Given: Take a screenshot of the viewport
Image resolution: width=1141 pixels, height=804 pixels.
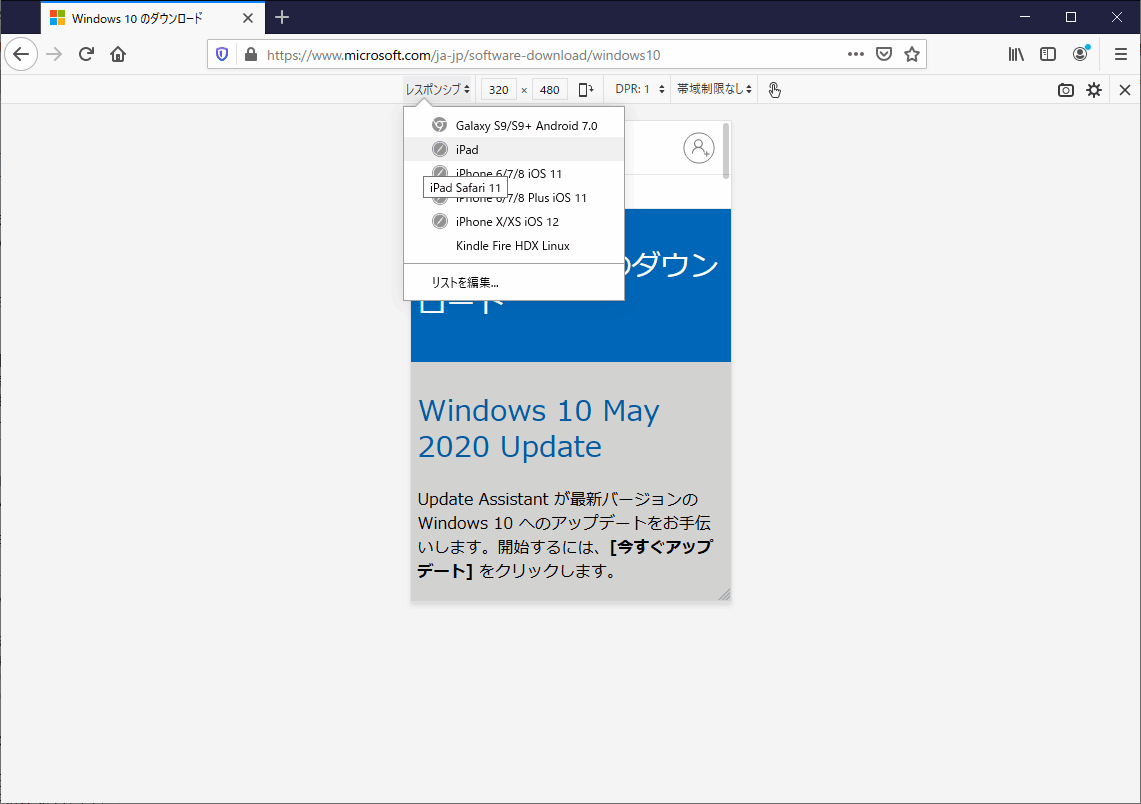Looking at the screenshot, I should (1065, 90).
